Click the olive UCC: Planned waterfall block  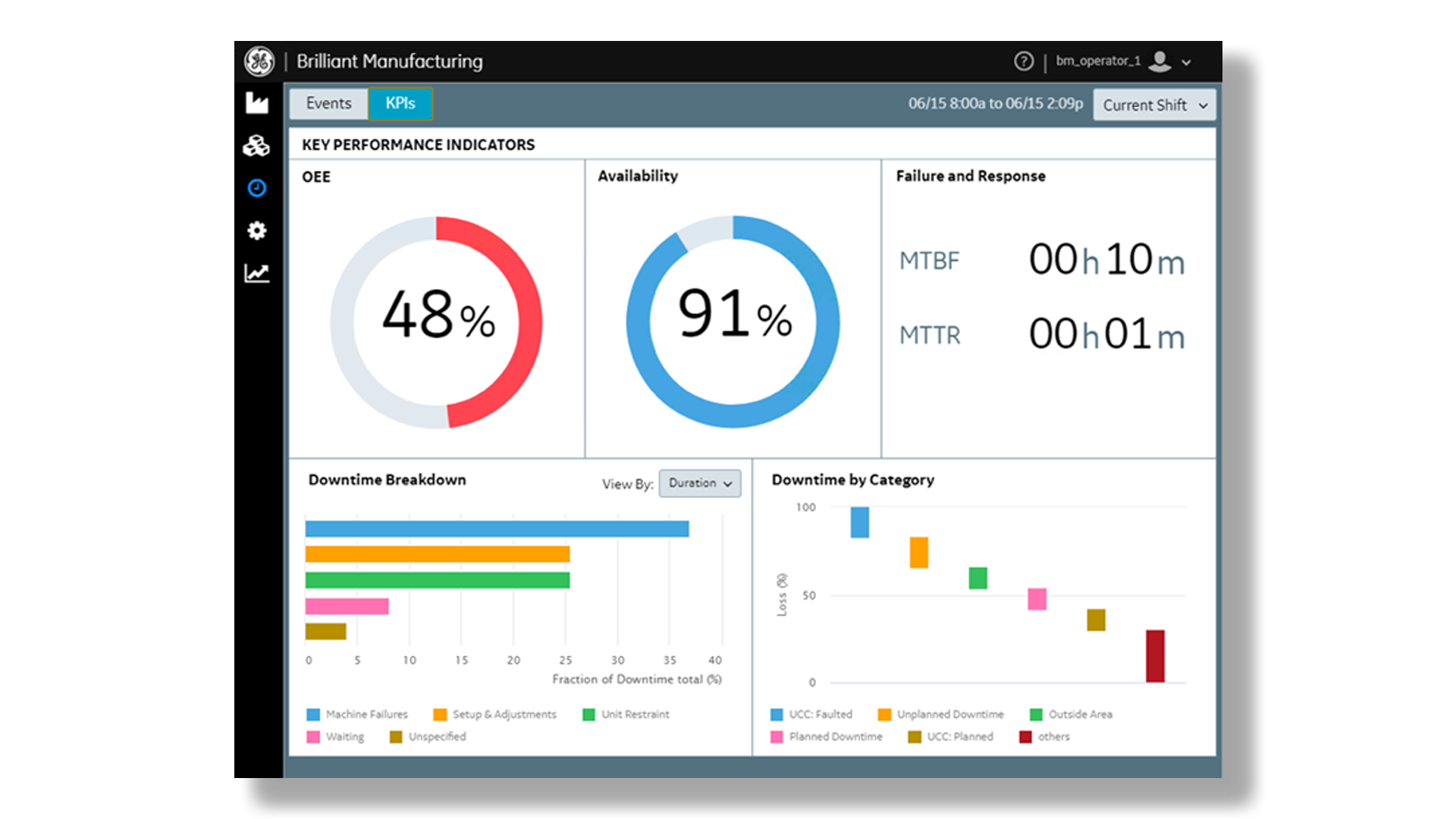pos(1097,620)
